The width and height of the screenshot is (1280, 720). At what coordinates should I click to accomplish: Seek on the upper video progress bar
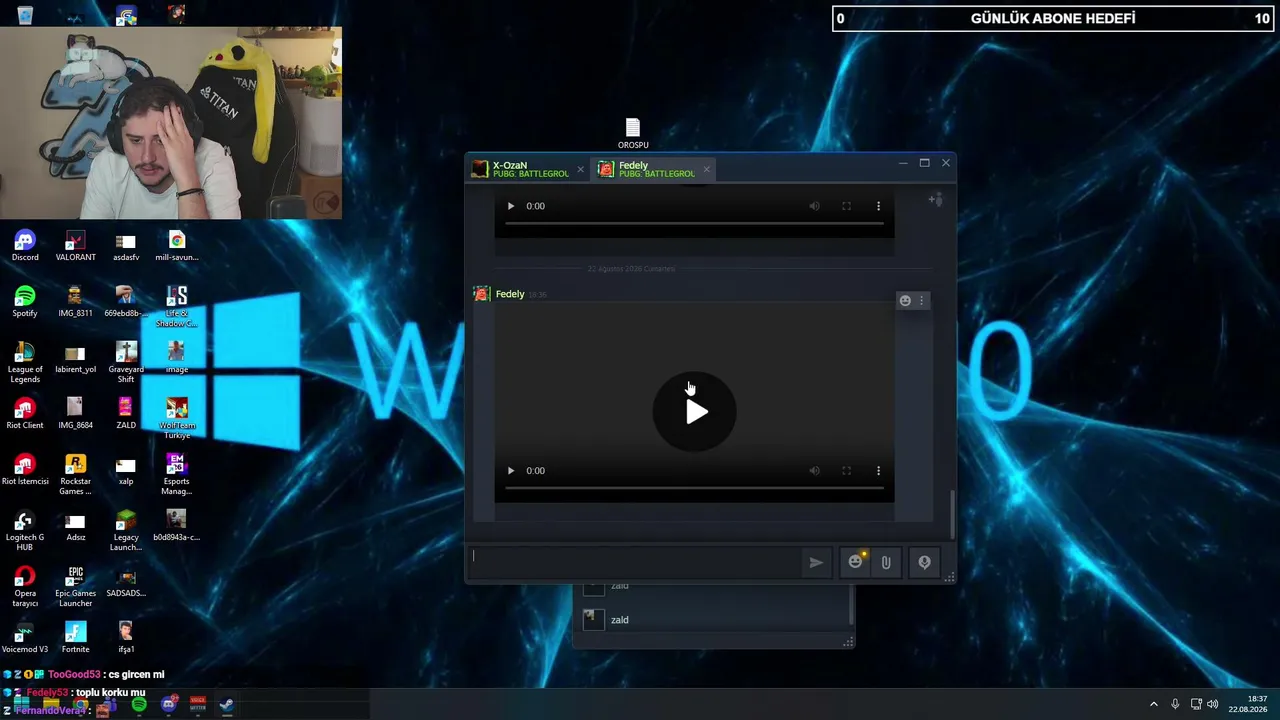tap(694, 223)
